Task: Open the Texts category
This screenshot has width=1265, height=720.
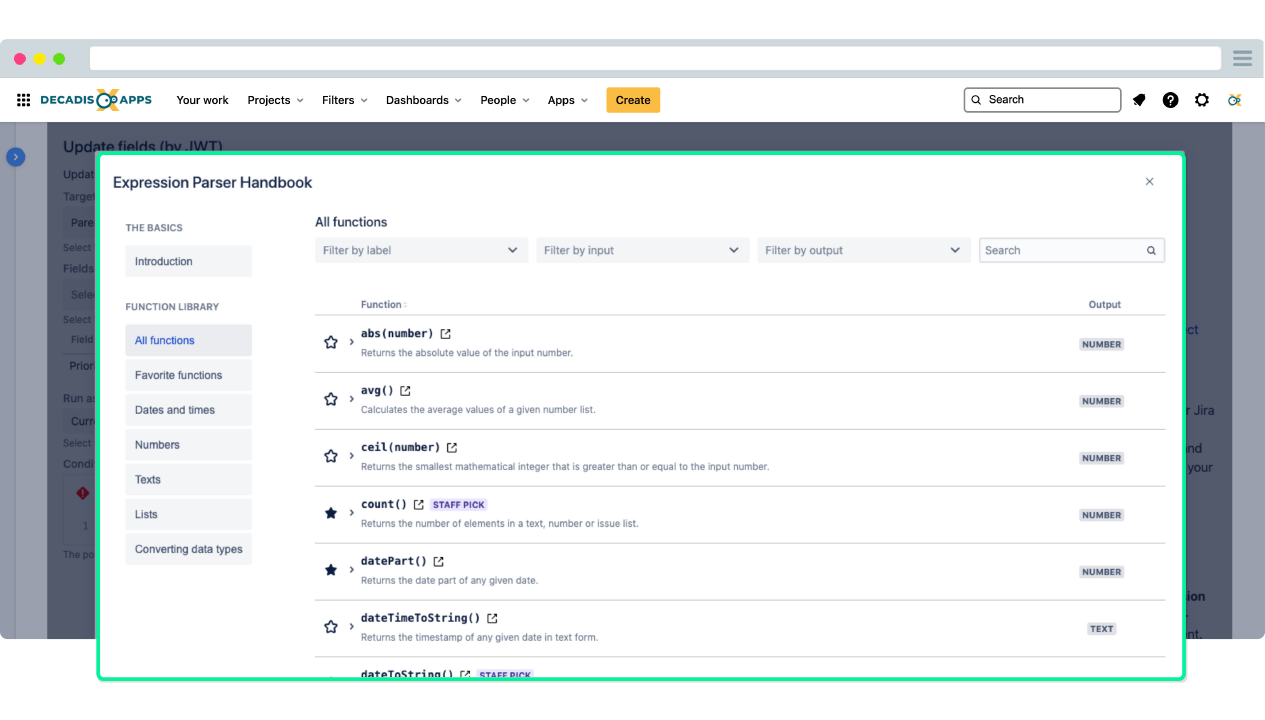Action: click(188, 480)
